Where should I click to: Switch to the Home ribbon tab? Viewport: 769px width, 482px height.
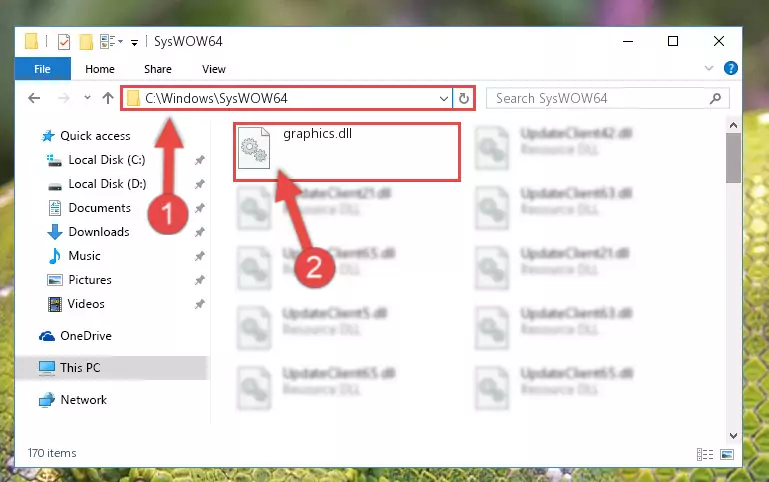point(100,69)
